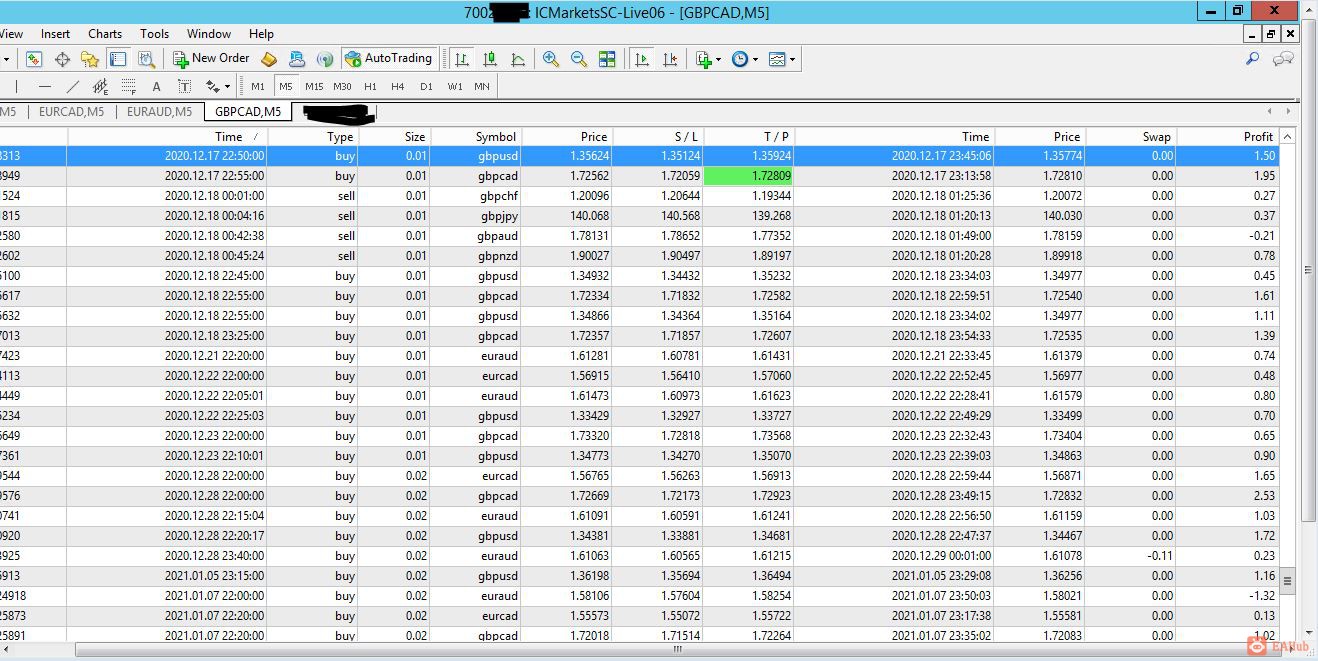1318x661 pixels.
Task: Open the Market Watch window icon
Action: 34,59
